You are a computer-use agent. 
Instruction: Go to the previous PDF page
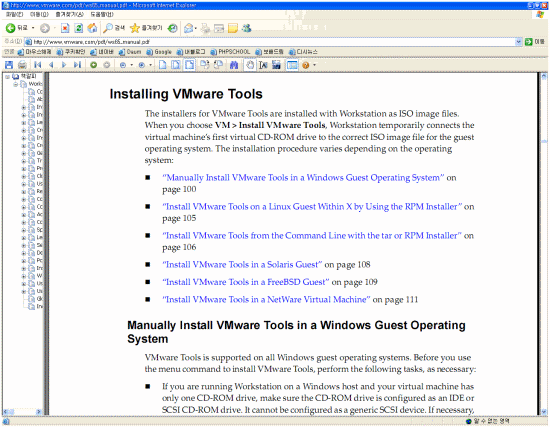point(51,65)
